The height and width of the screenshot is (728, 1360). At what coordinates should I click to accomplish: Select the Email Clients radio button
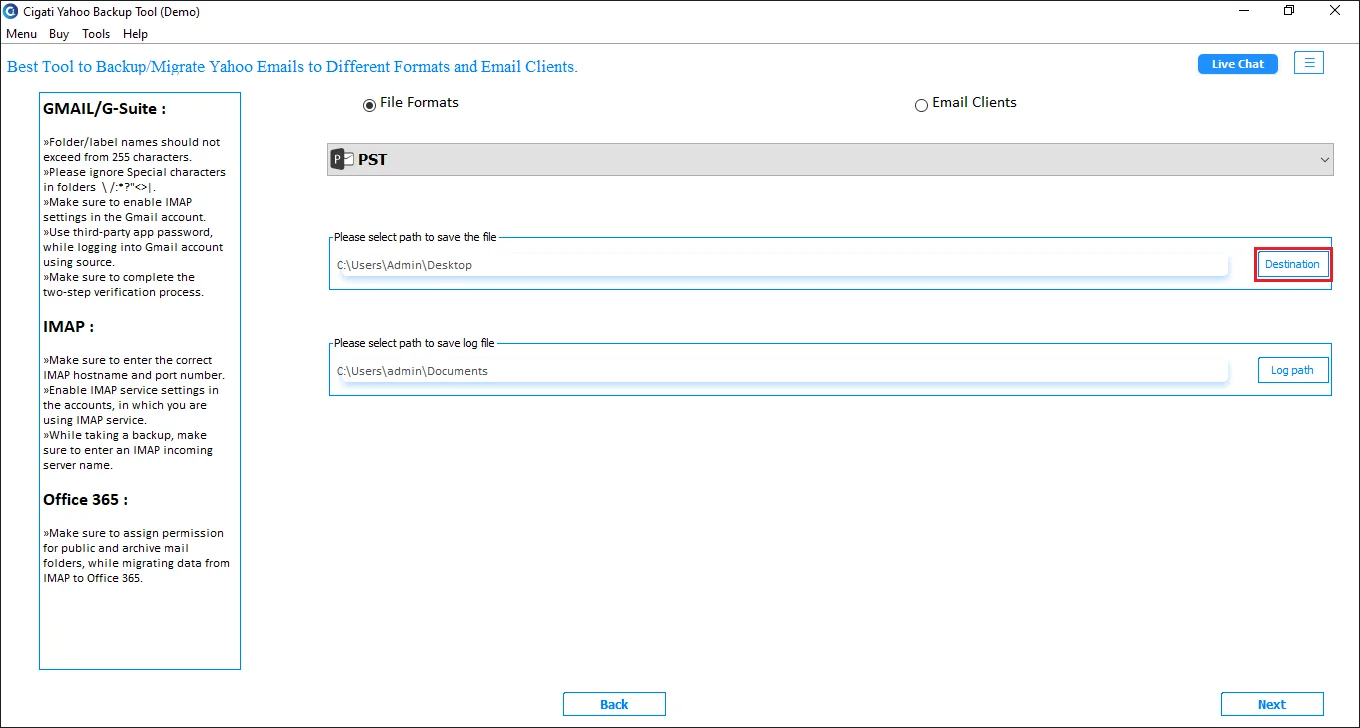pos(921,105)
